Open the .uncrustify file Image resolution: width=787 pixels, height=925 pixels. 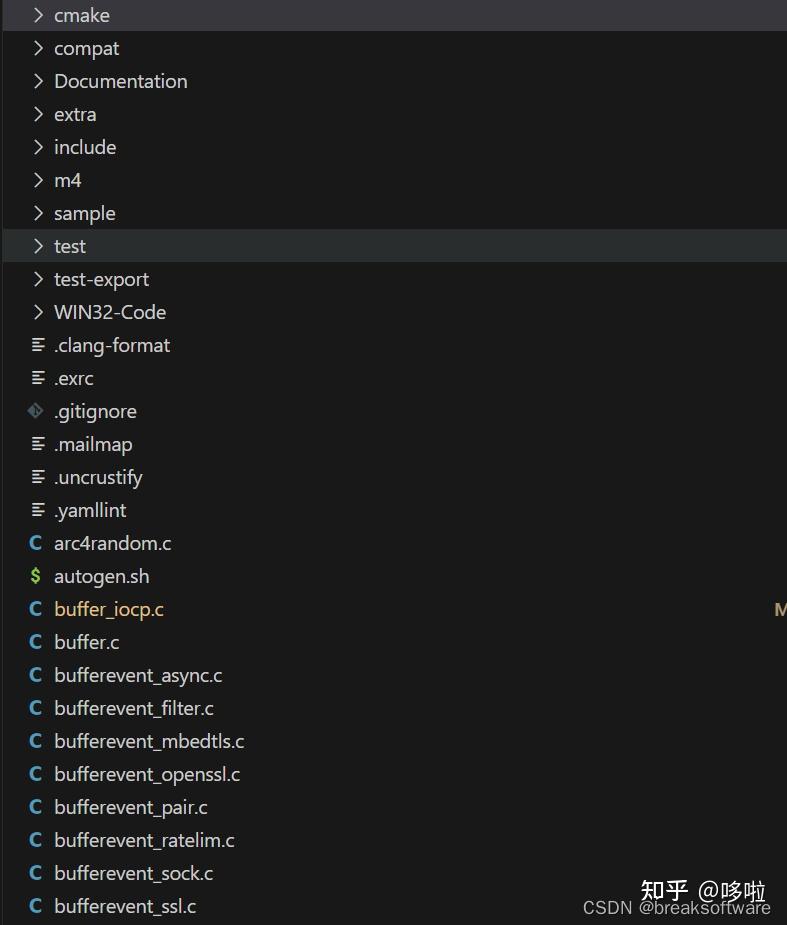tap(99, 478)
